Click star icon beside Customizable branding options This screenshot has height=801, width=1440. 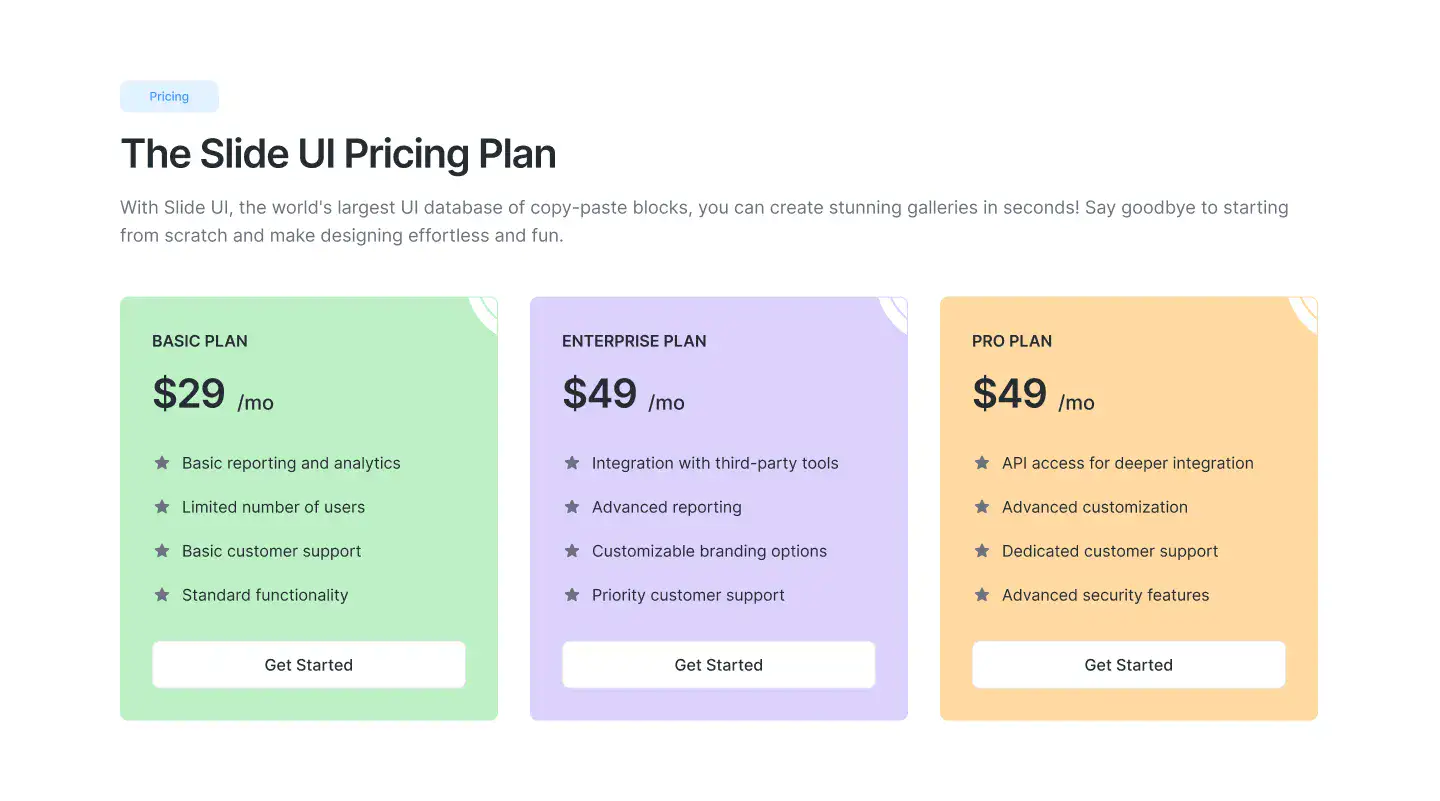pos(572,551)
